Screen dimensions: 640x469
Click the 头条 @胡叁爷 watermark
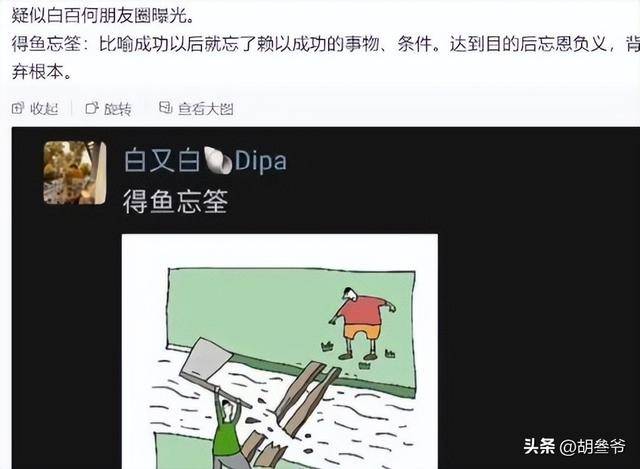point(574,446)
